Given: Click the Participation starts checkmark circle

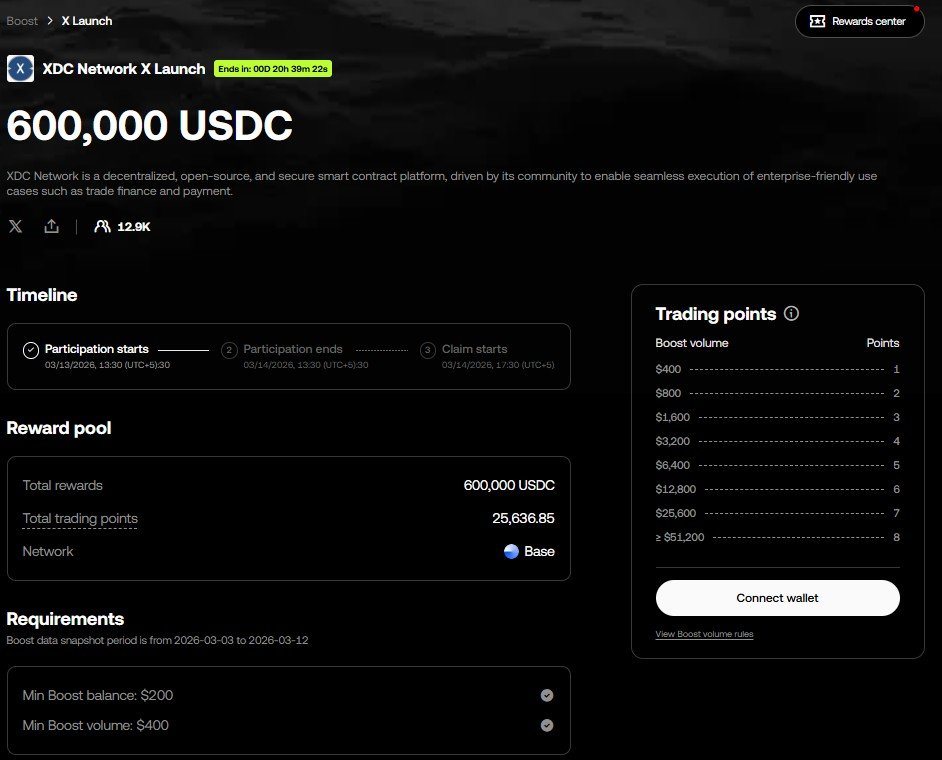Looking at the screenshot, I should 31,350.
